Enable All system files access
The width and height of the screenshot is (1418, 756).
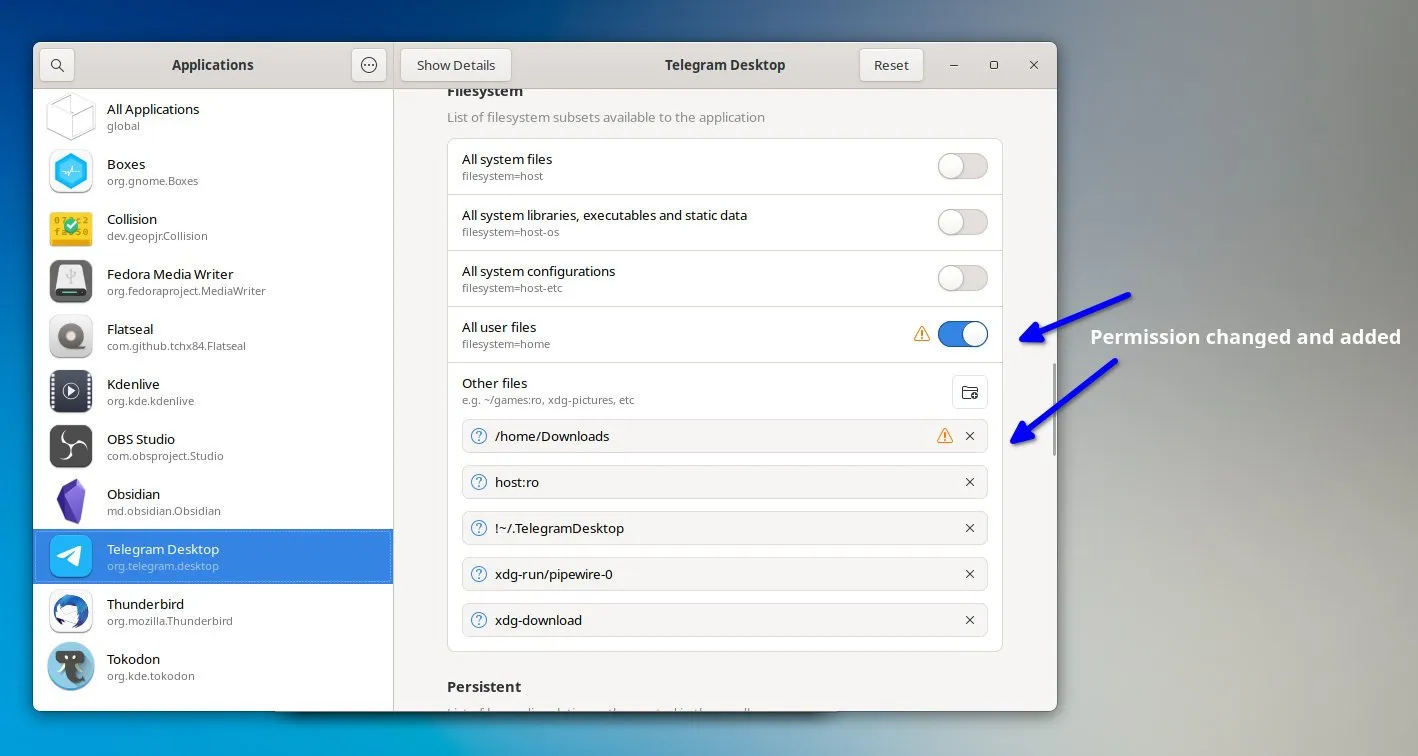click(962, 166)
